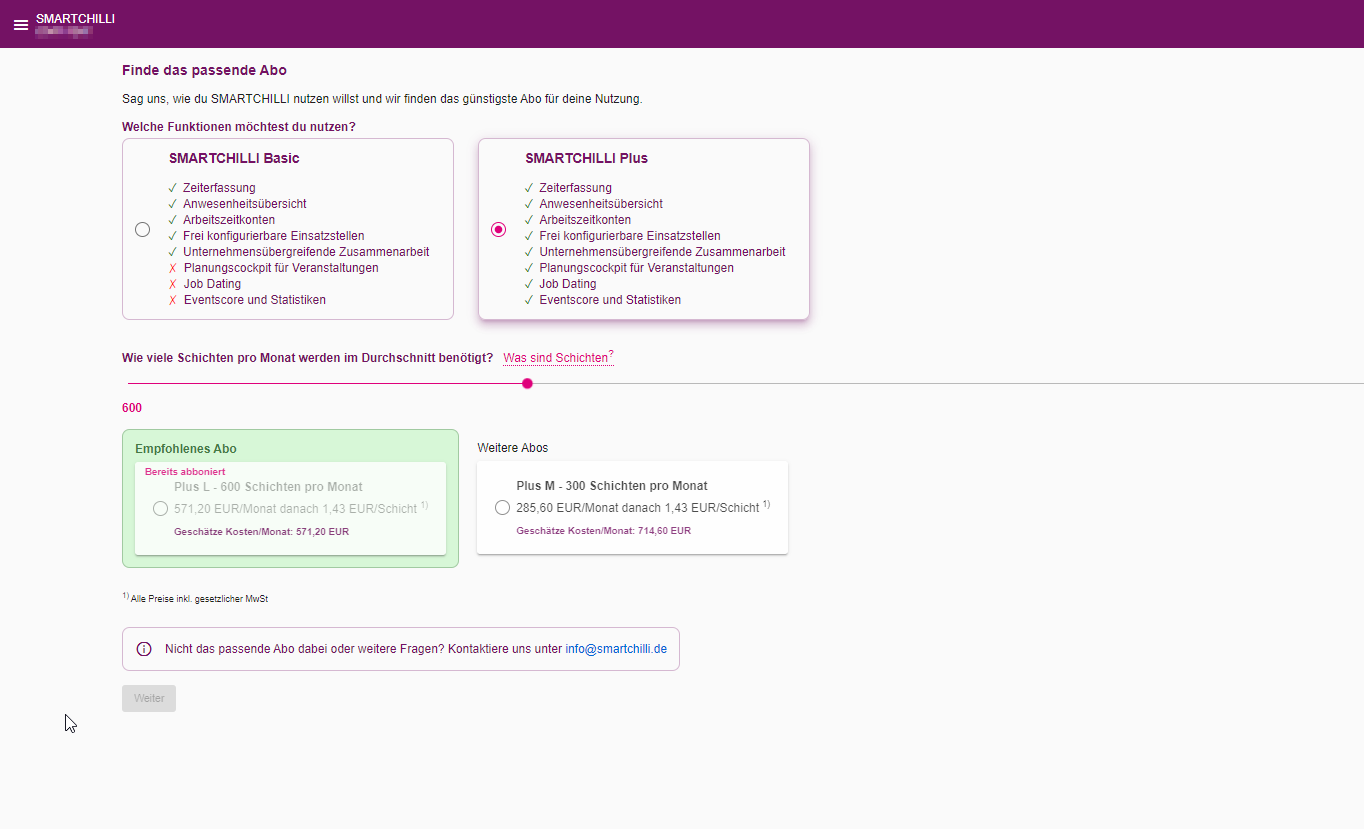Click 'Anwesenheitsübersicht' in the Basic card

click(245, 204)
